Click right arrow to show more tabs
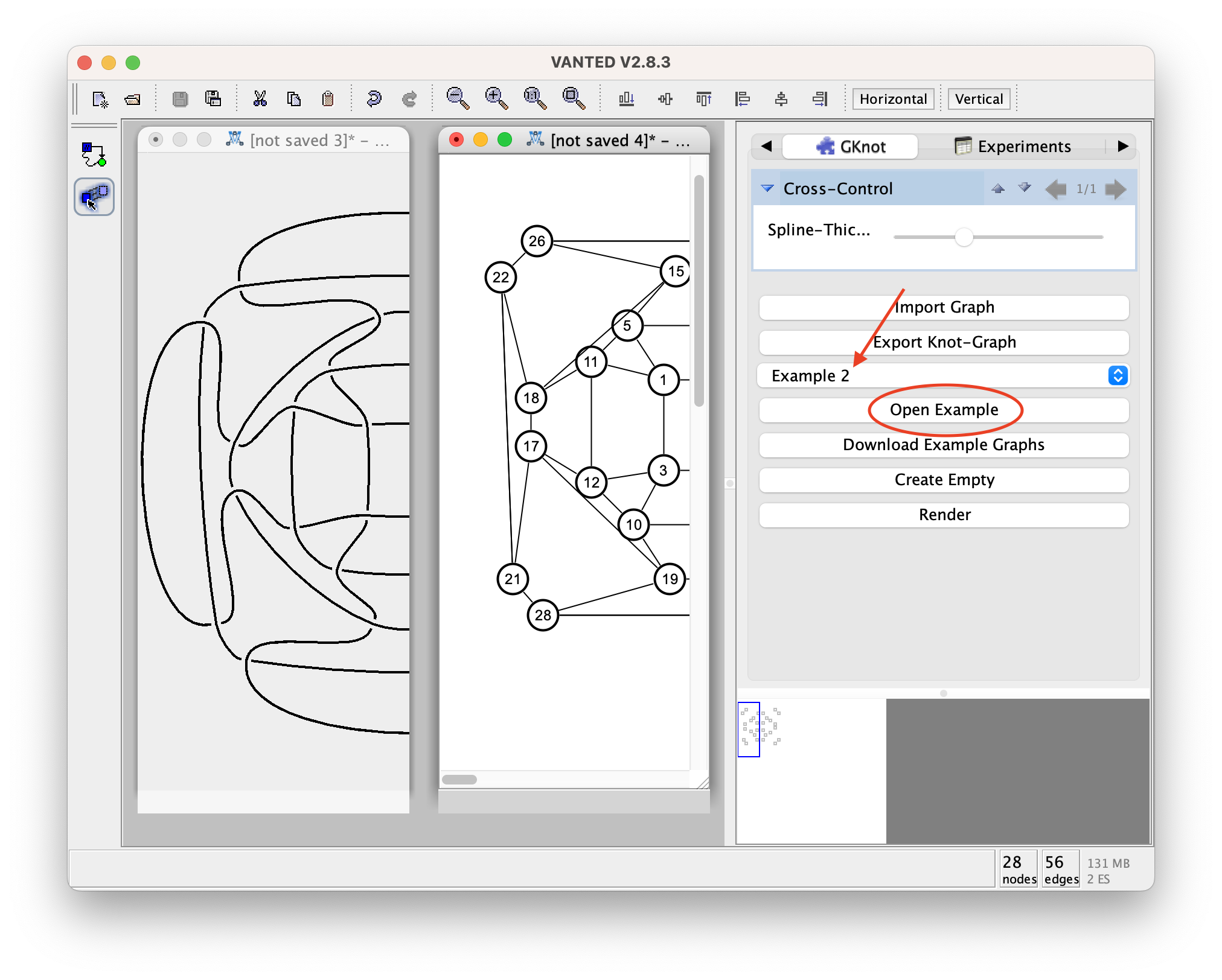Screen dimensions: 1222x980 [x=1122, y=146]
